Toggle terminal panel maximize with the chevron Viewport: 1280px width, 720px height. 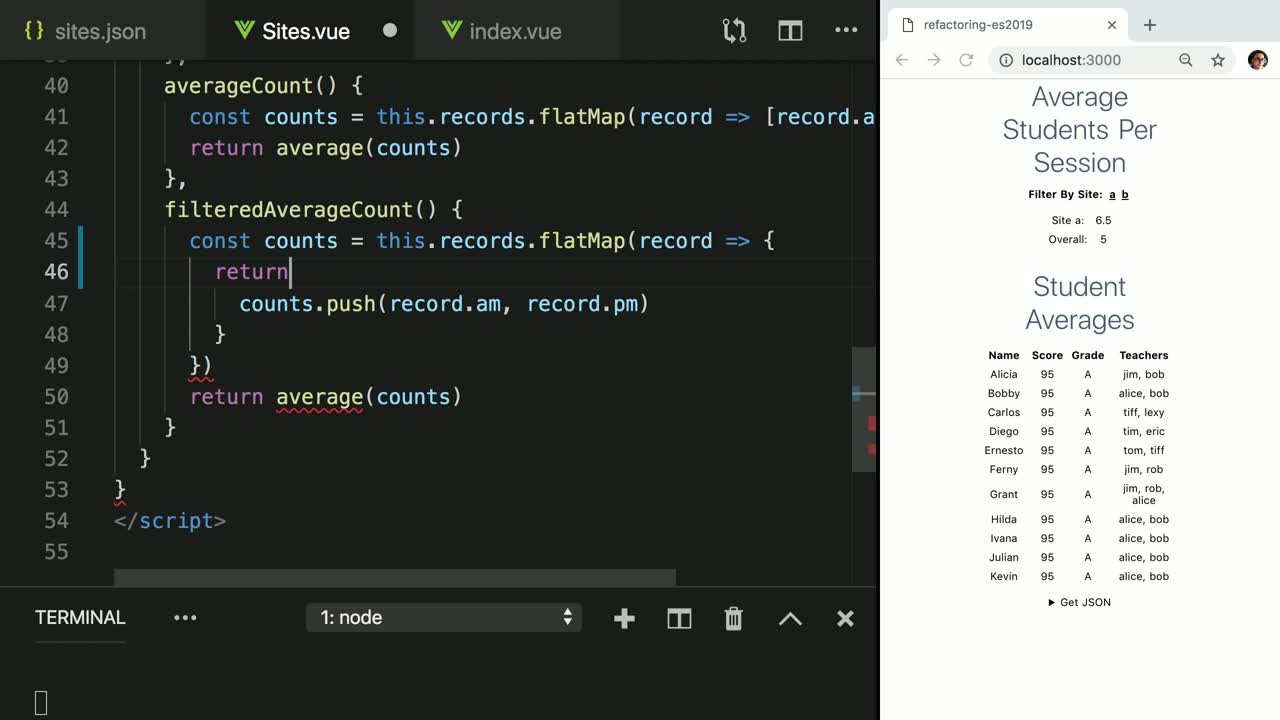(x=790, y=618)
